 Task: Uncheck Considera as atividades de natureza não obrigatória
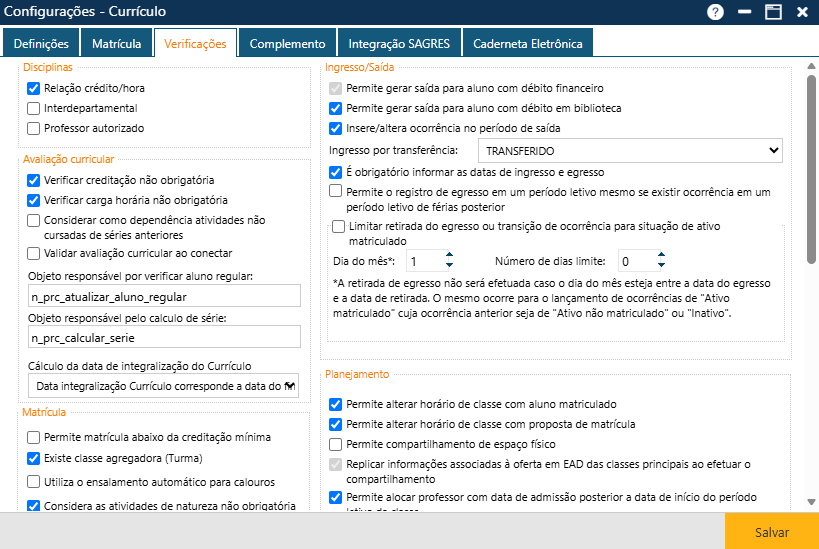pos(33,506)
